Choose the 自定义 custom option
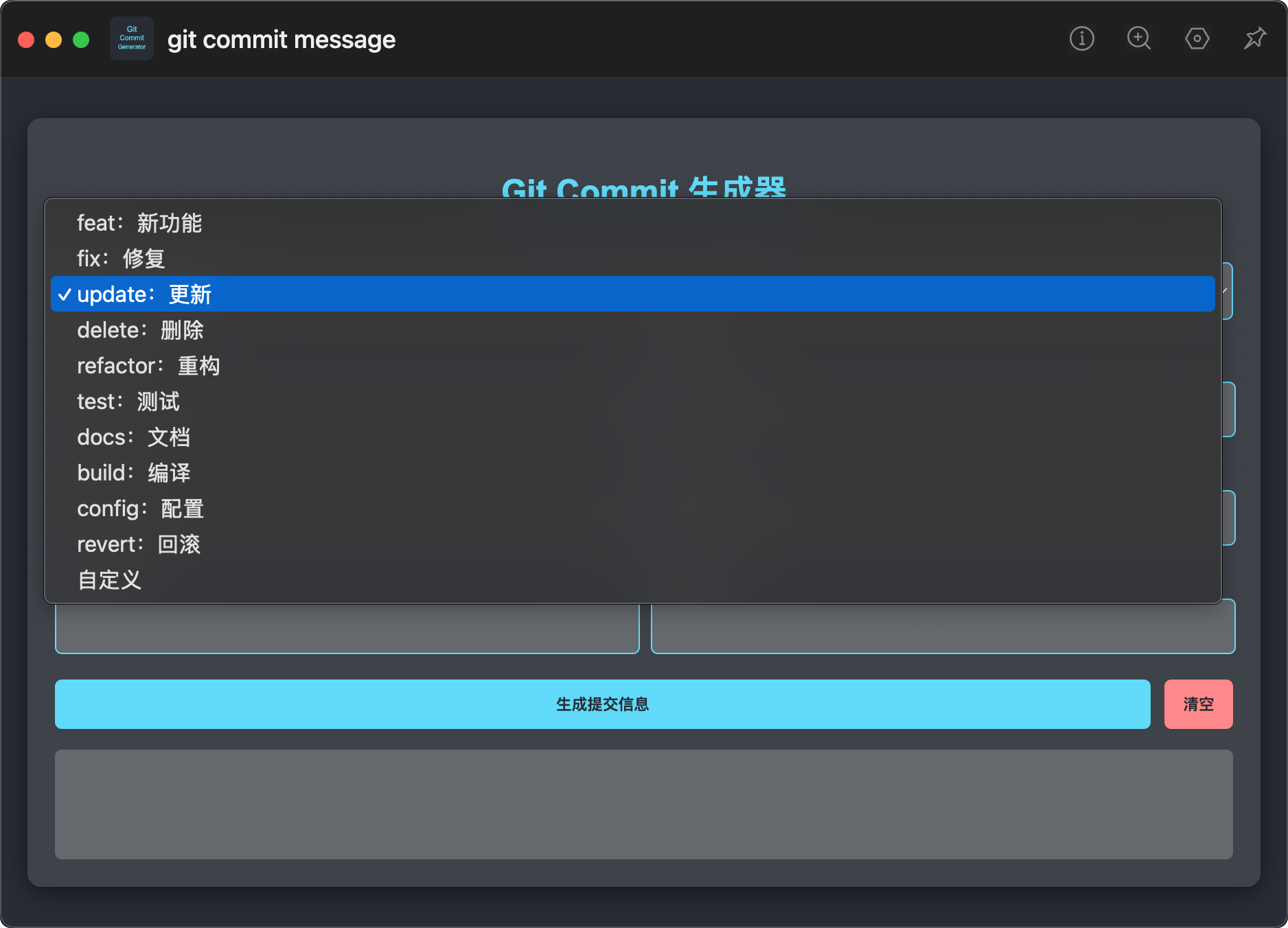The height and width of the screenshot is (928, 1288). click(633, 579)
